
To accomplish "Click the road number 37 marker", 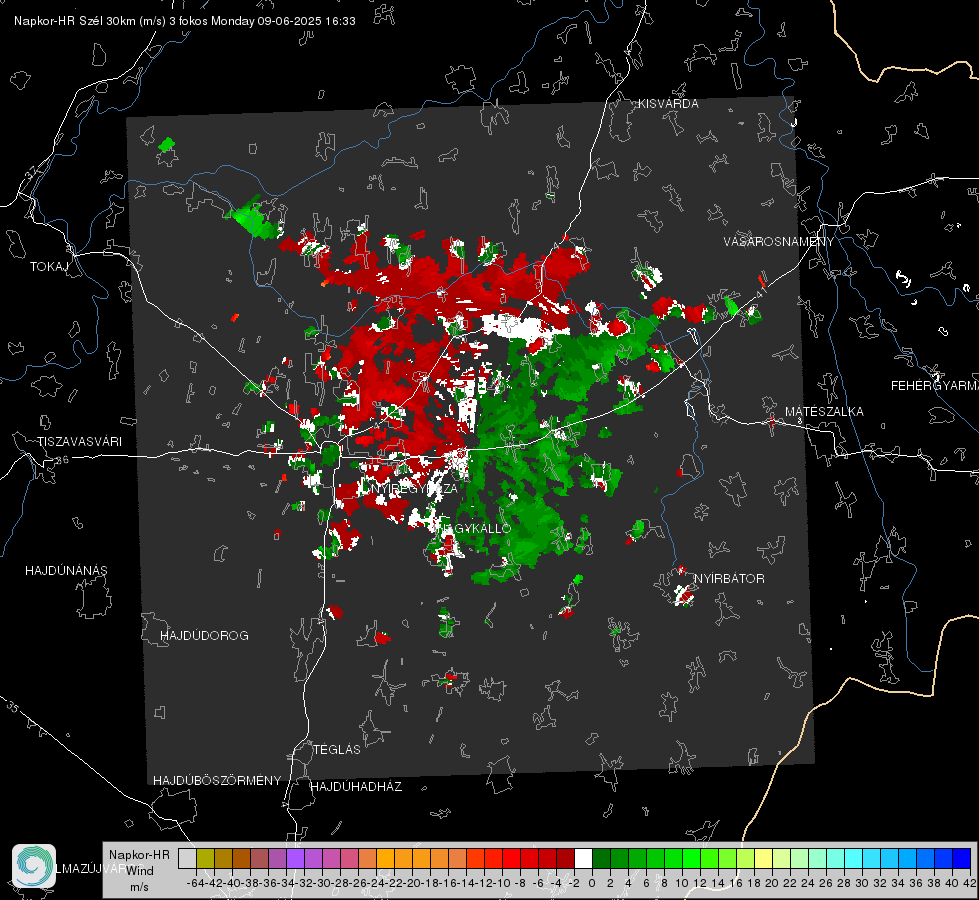I will (x=31, y=172).
